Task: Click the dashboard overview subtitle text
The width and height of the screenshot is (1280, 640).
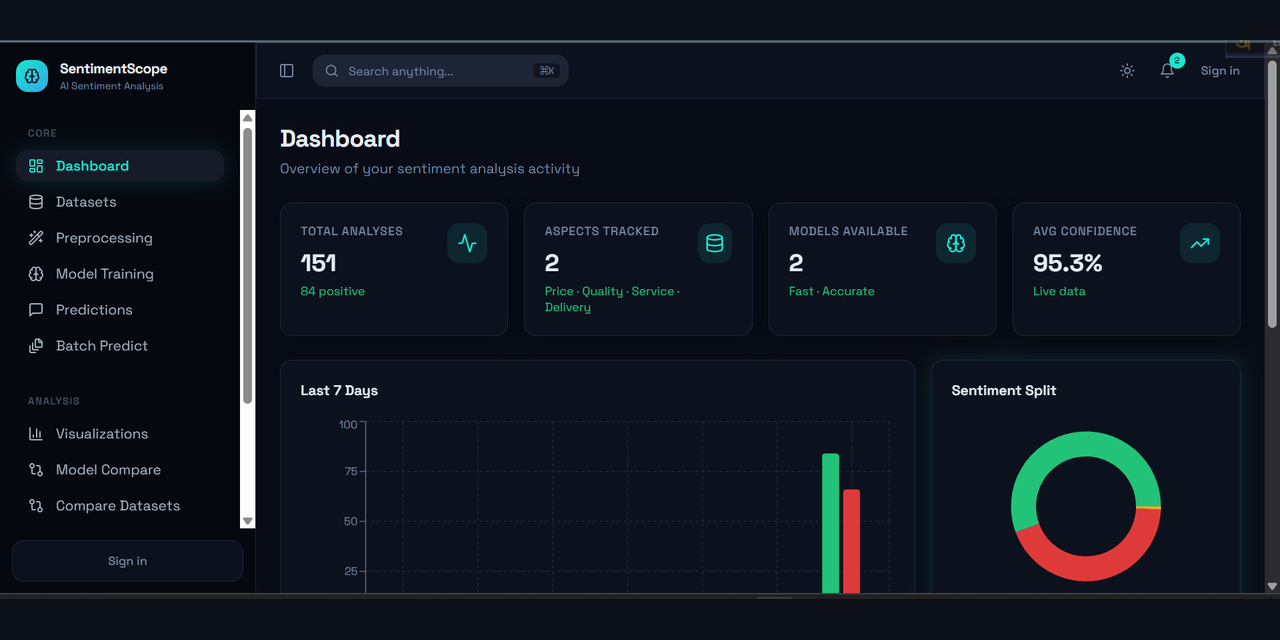Action: pyautogui.click(x=430, y=169)
